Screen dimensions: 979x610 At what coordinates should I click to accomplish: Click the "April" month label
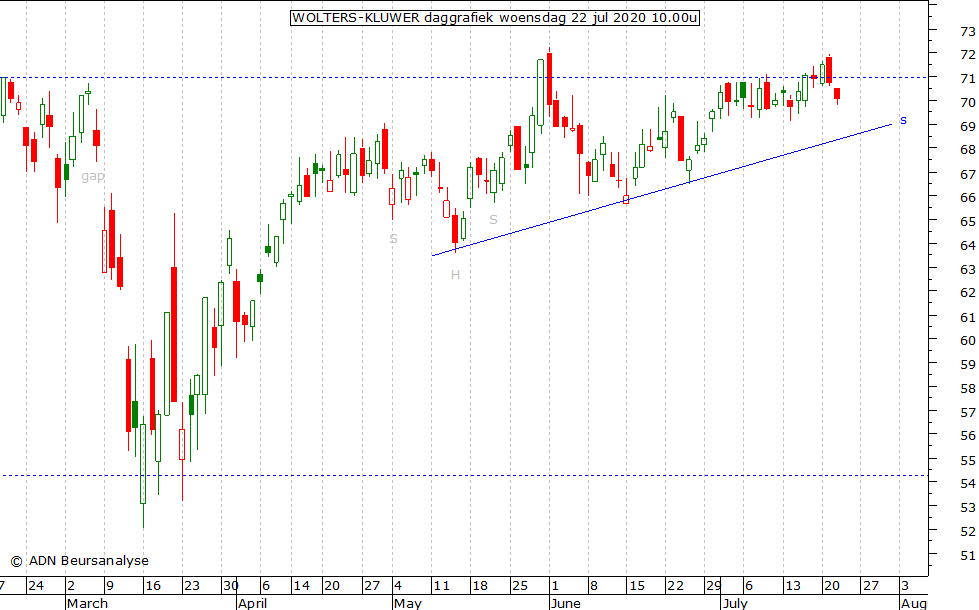(253, 603)
